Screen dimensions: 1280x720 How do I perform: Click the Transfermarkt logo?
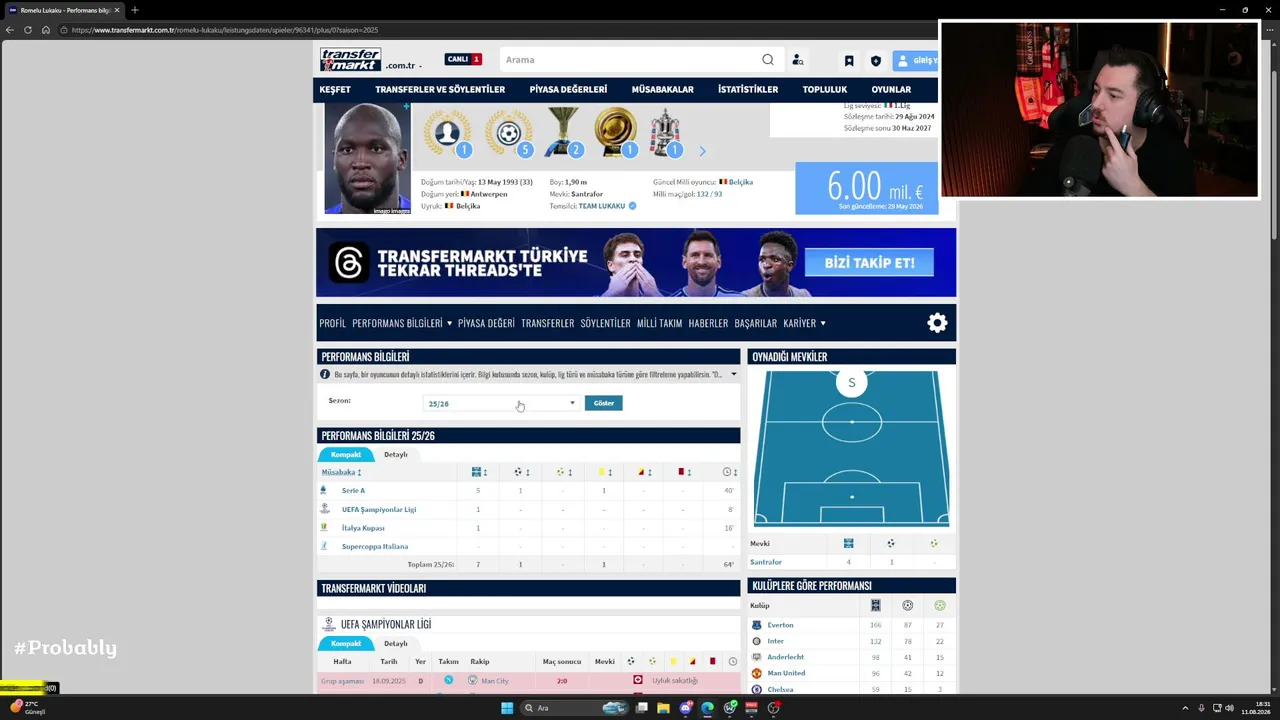(x=350, y=60)
